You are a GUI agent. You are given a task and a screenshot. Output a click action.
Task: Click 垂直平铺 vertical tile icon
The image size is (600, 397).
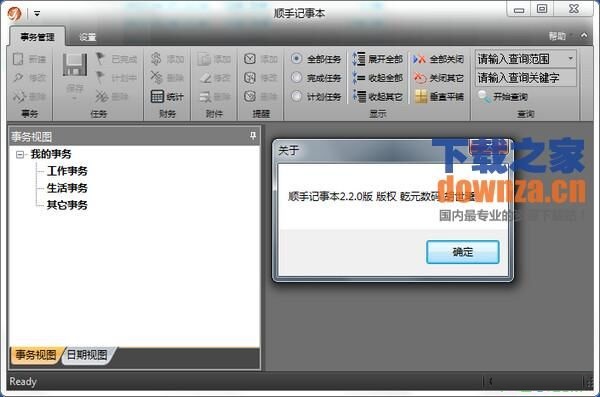(421, 96)
